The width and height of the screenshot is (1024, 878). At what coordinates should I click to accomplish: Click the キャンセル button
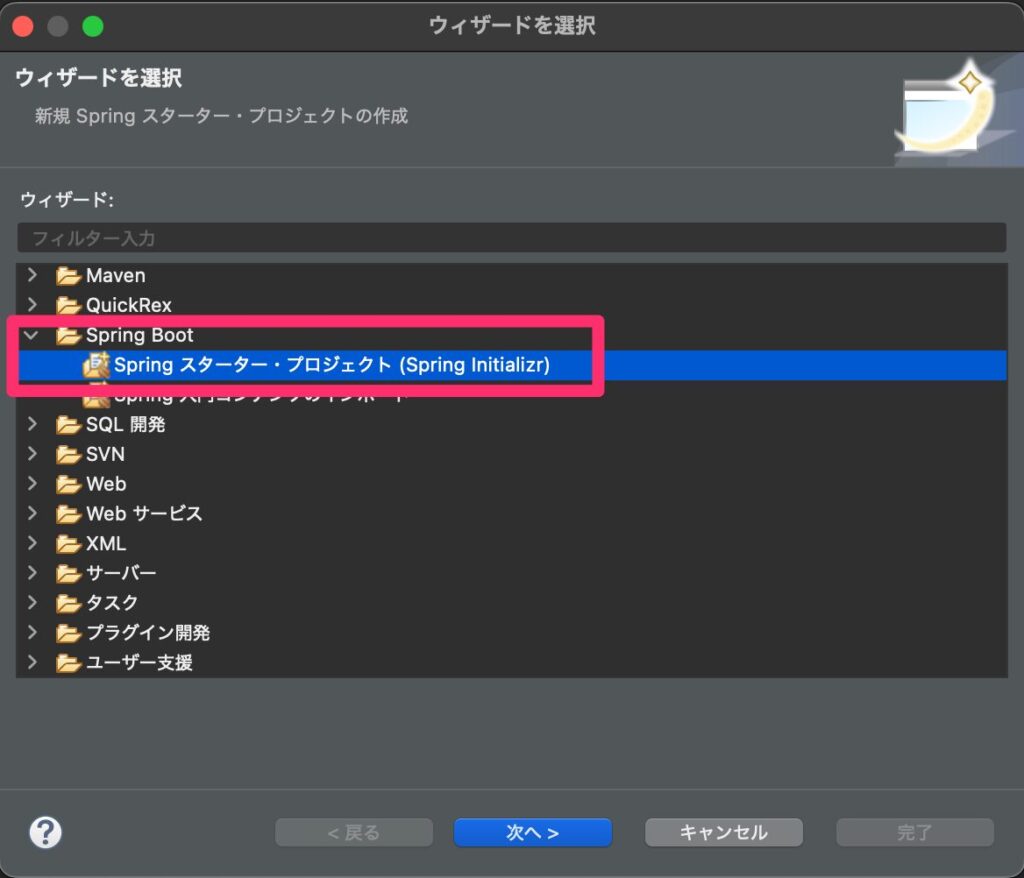[x=724, y=832]
